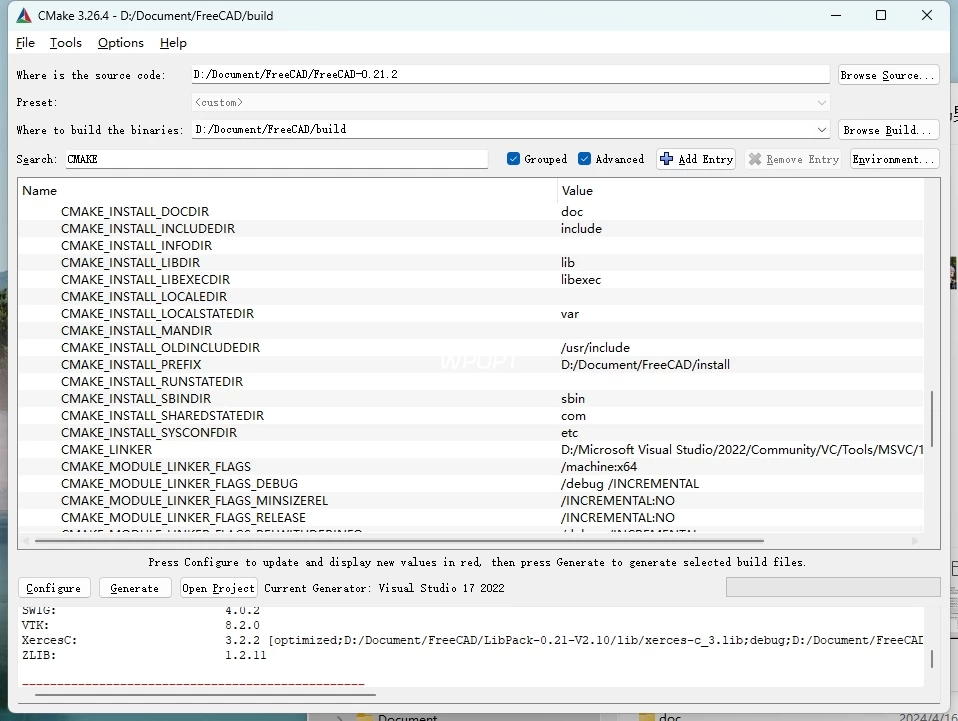Click the Browse Source button
The image size is (958, 721).
(888, 75)
